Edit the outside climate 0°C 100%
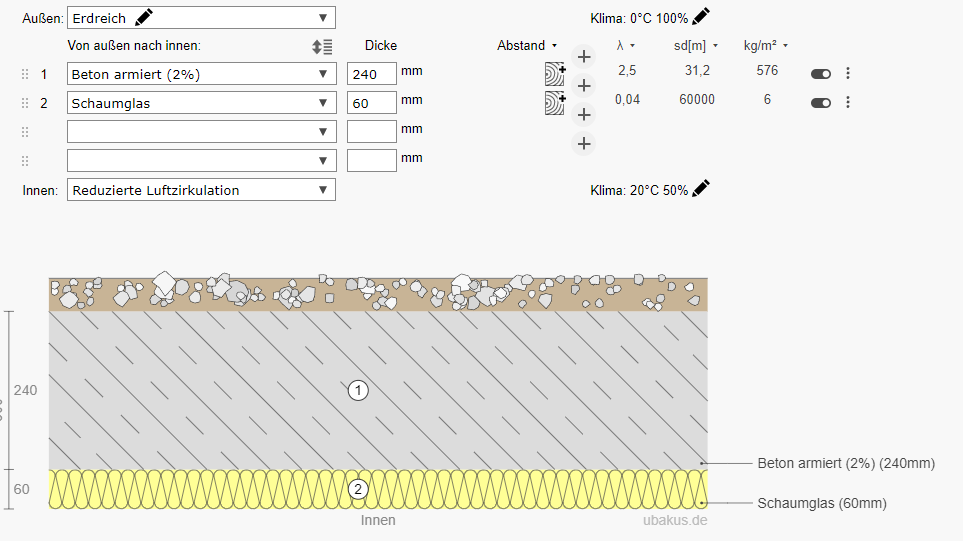The height and width of the screenshot is (541, 963). click(x=700, y=16)
